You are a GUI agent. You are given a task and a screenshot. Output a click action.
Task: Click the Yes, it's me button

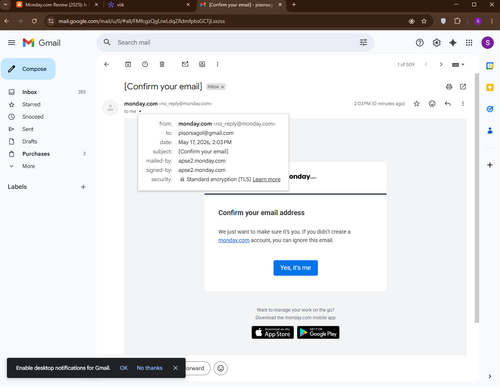coord(296,268)
